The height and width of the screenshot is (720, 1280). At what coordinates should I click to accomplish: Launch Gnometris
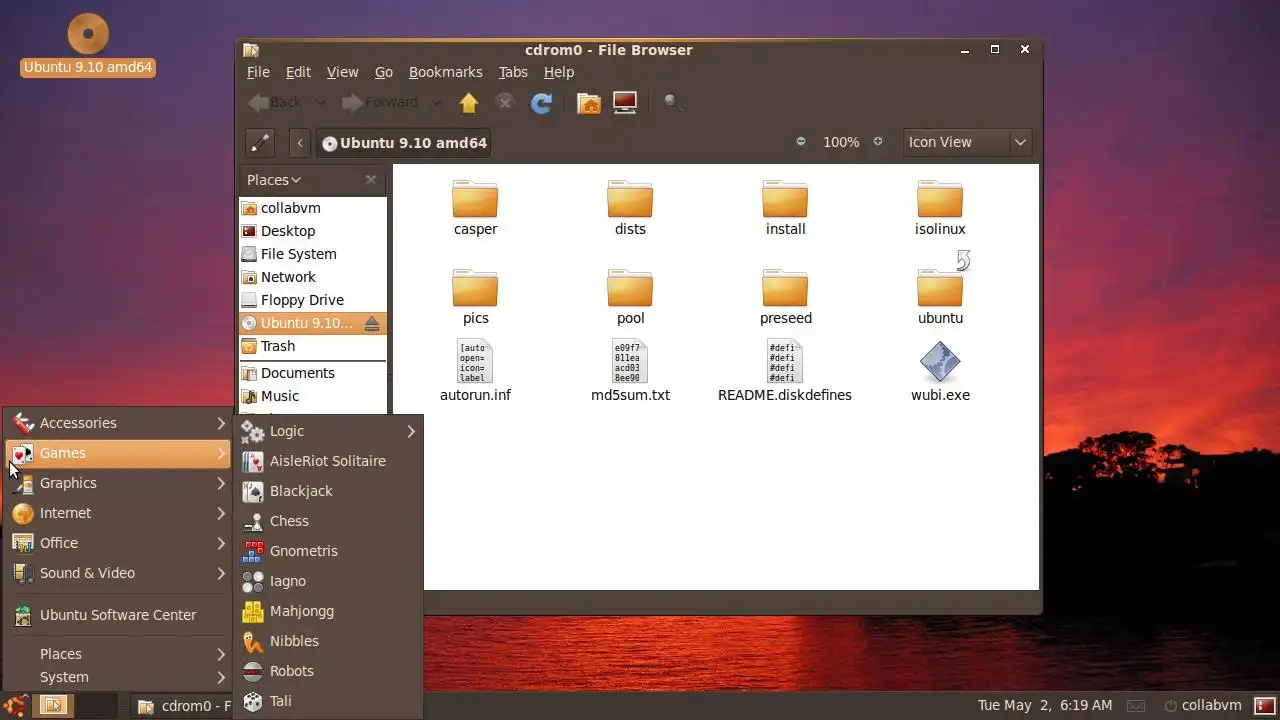[x=328, y=551]
